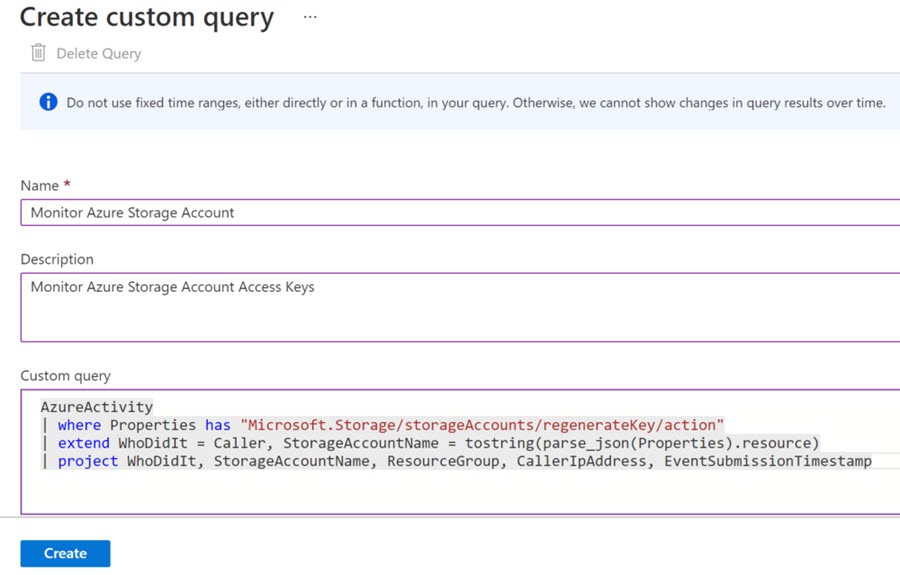The height and width of the screenshot is (575, 900).
Task: Focus the Description text area
Action: pyautogui.click(x=460, y=307)
